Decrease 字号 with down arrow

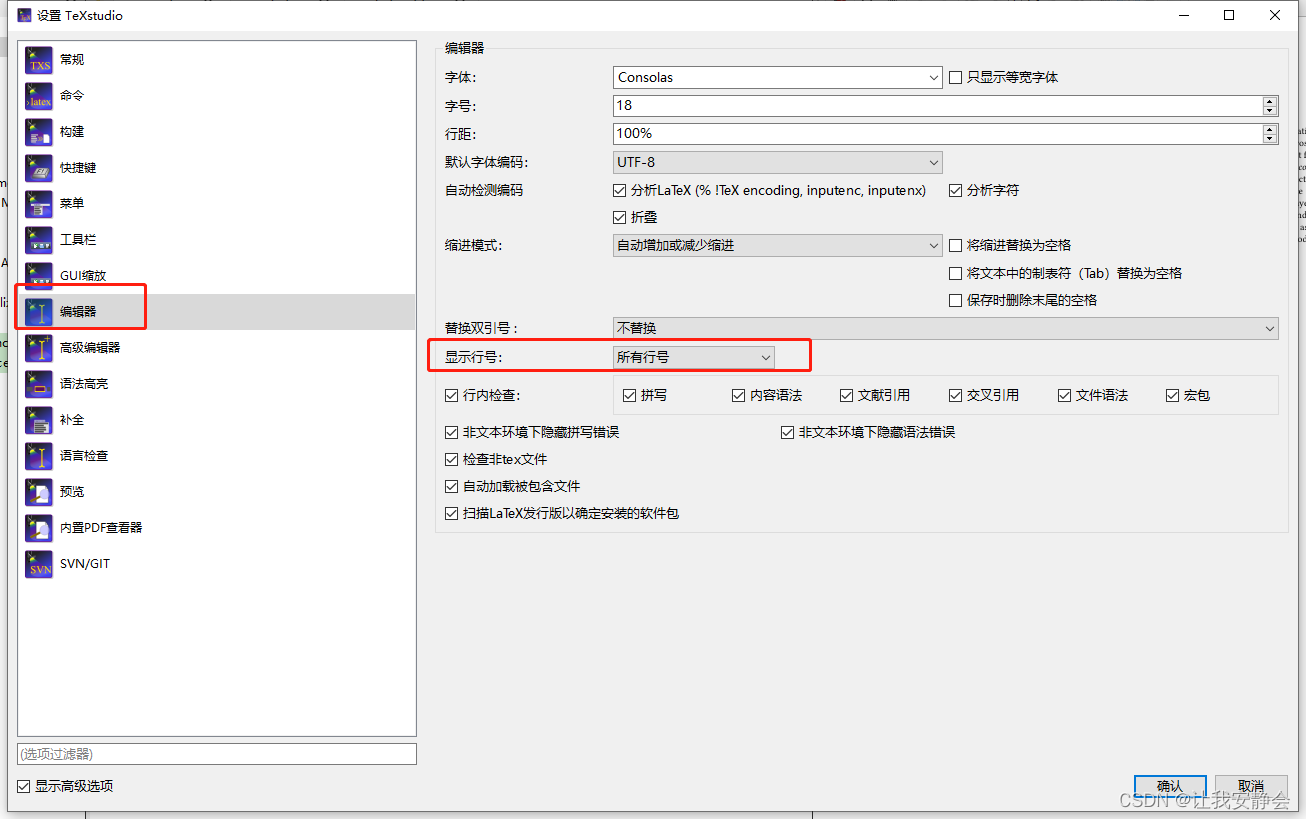(1270, 110)
